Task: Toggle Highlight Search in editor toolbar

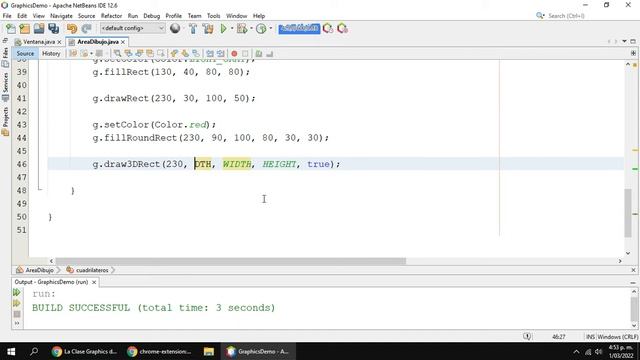Action: pos(150,53)
